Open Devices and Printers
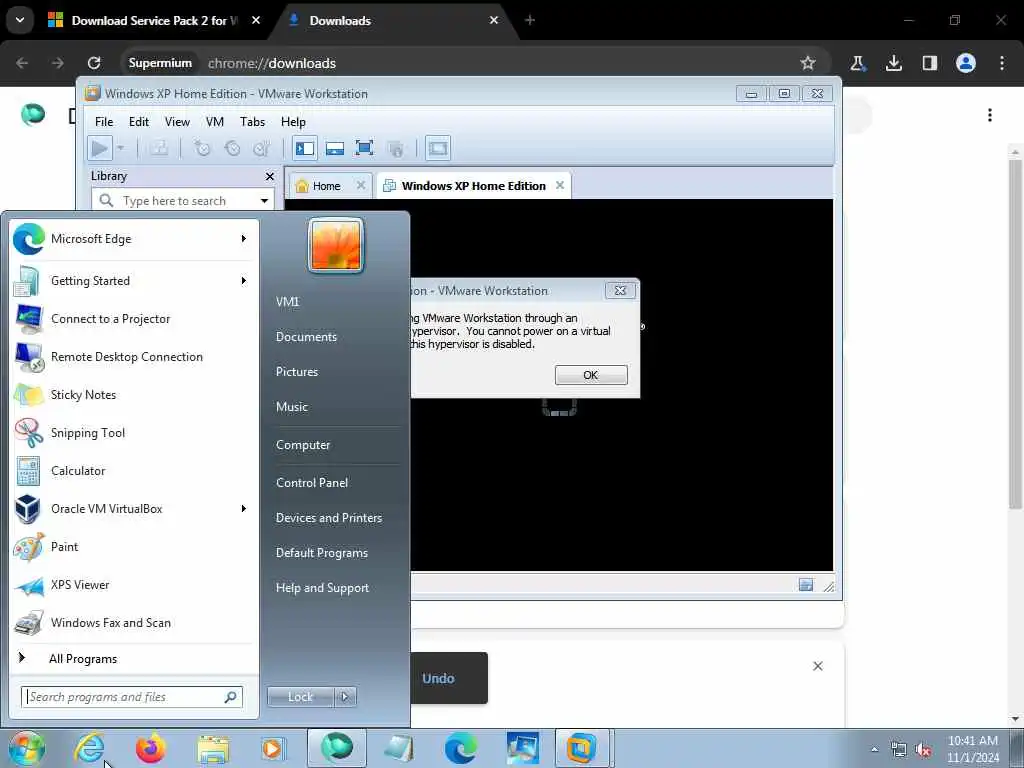1024x768 pixels. (328, 518)
